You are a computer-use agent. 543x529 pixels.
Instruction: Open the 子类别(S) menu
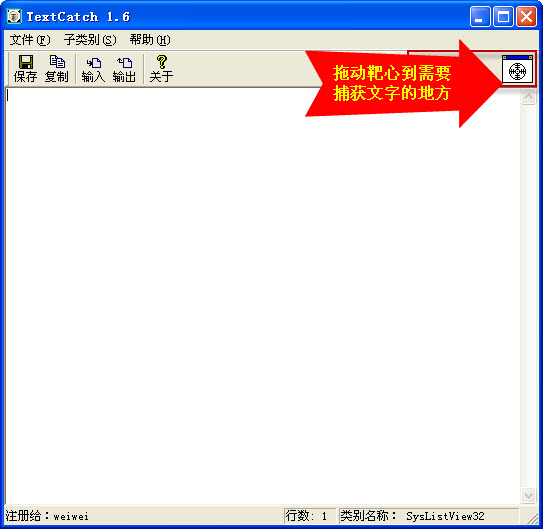click(90, 40)
